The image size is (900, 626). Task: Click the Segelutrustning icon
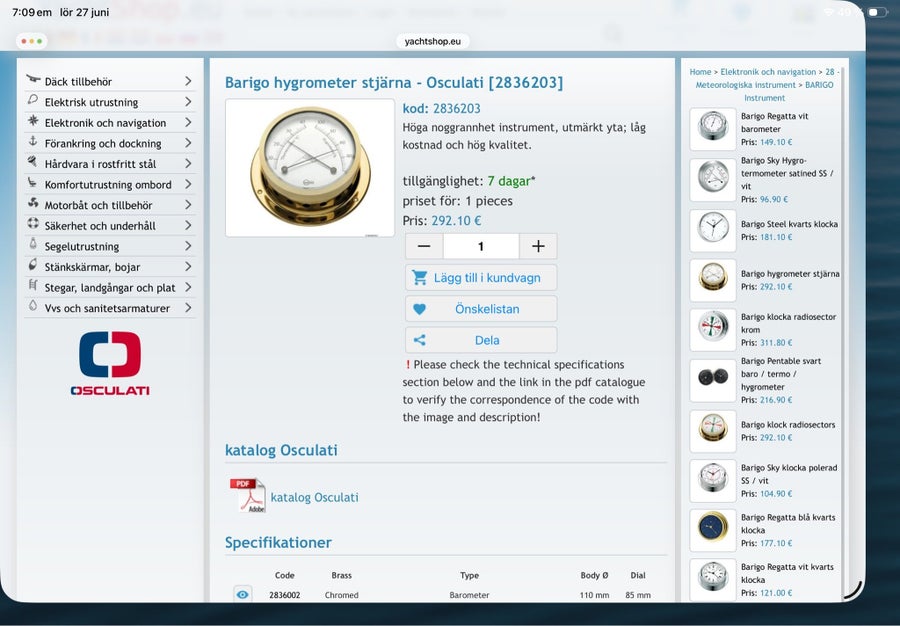click(x=33, y=244)
